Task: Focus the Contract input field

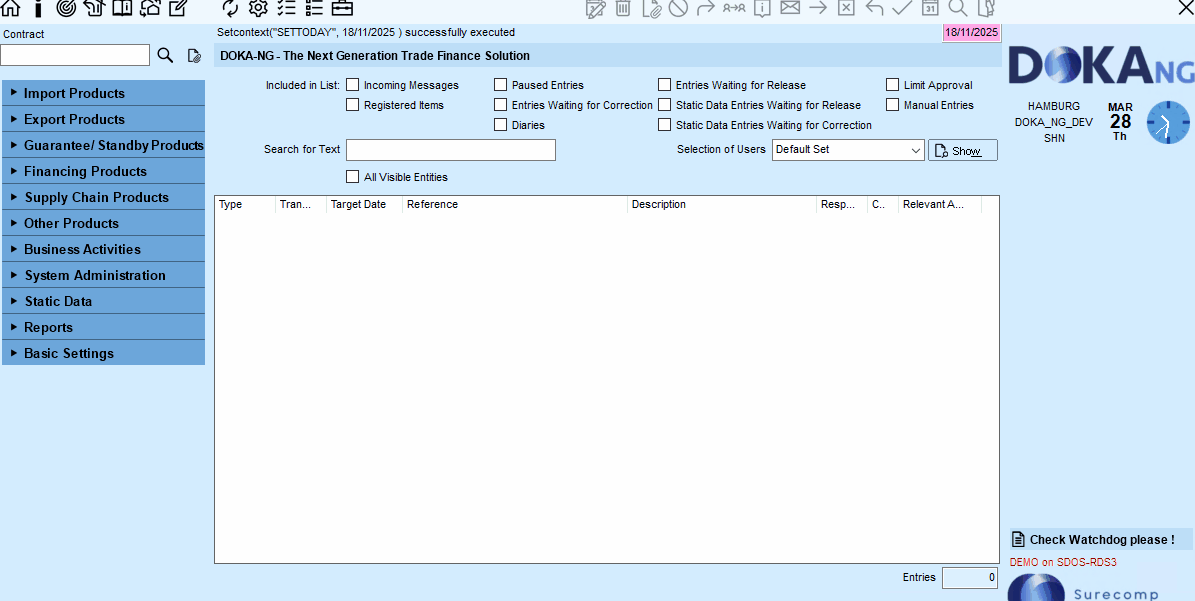Action: coord(75,55)
